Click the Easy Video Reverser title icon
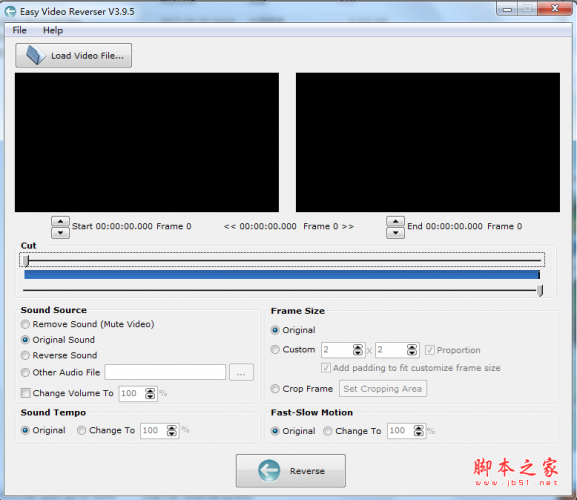This screenshot has width=577, height=500. click(x=10, y=11)
